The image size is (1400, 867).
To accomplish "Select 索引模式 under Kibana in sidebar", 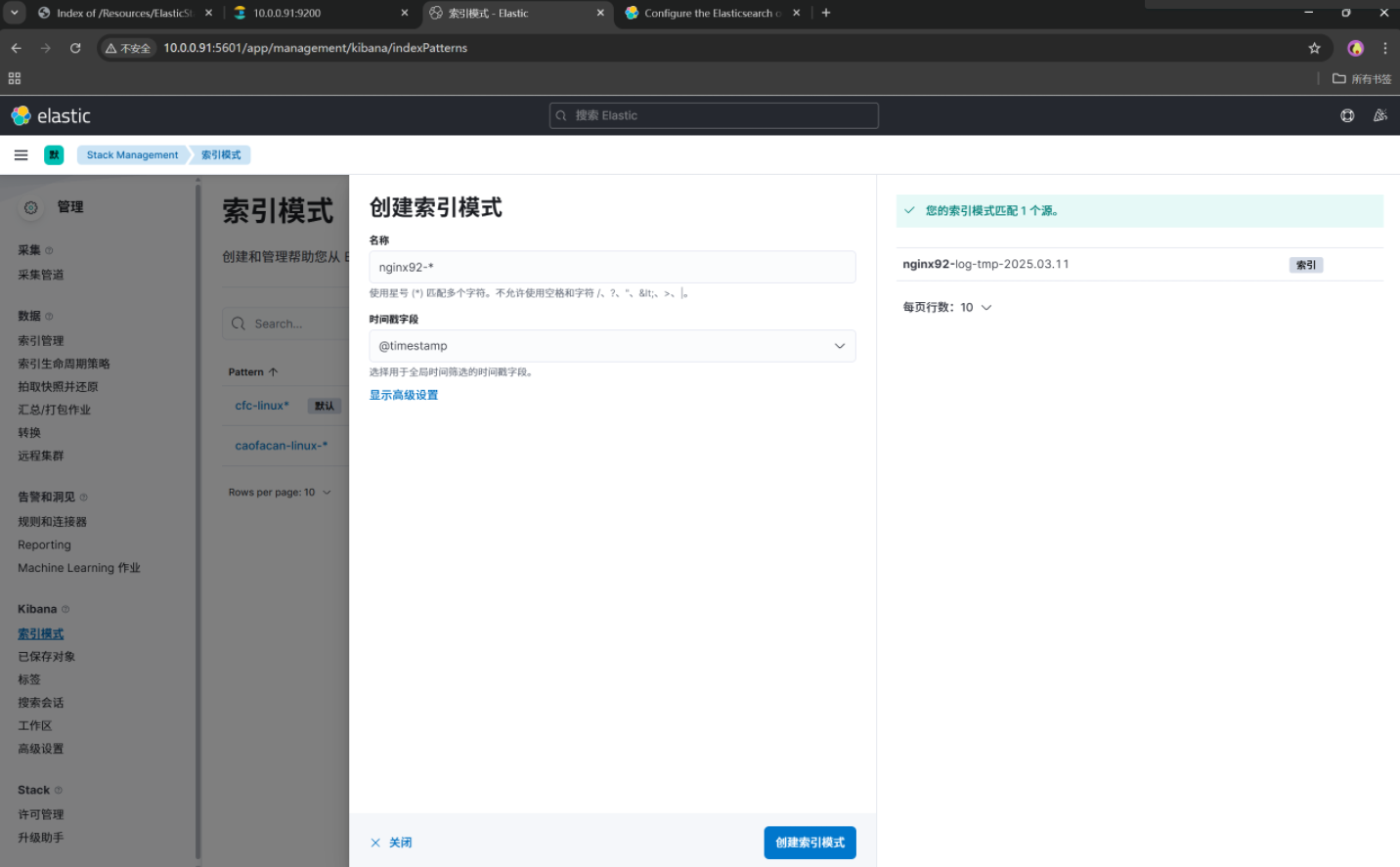I will [x=41, y=634].
